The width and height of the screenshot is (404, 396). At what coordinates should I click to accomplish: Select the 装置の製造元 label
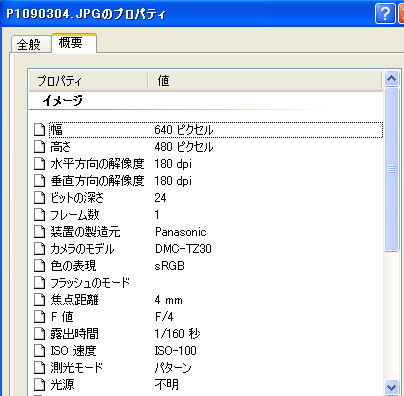(x=85, y=232)
